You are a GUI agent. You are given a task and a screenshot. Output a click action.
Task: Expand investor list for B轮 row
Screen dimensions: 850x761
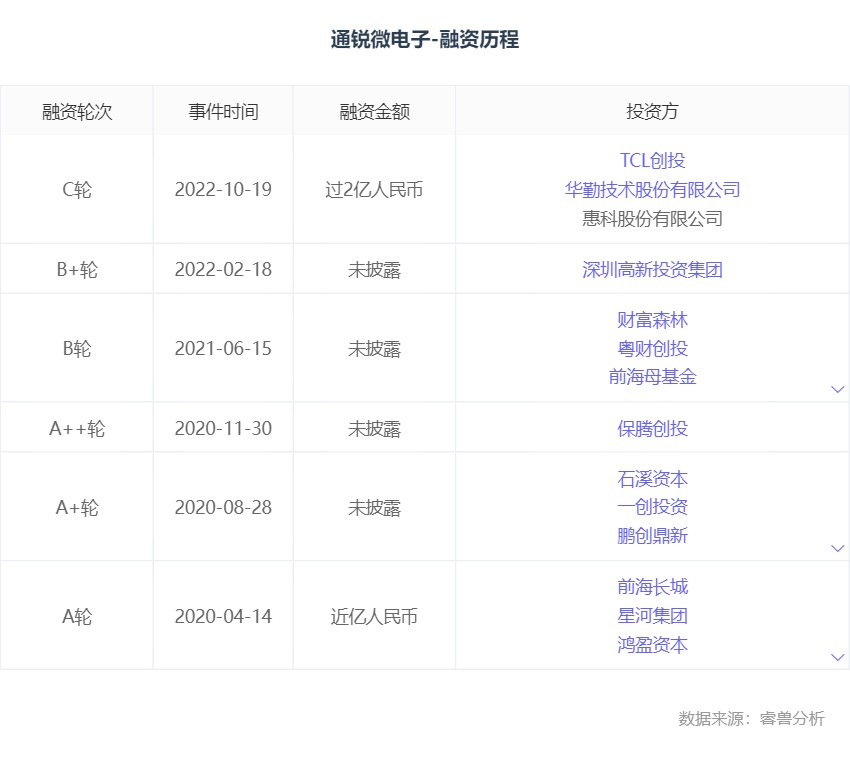[838, 389]
